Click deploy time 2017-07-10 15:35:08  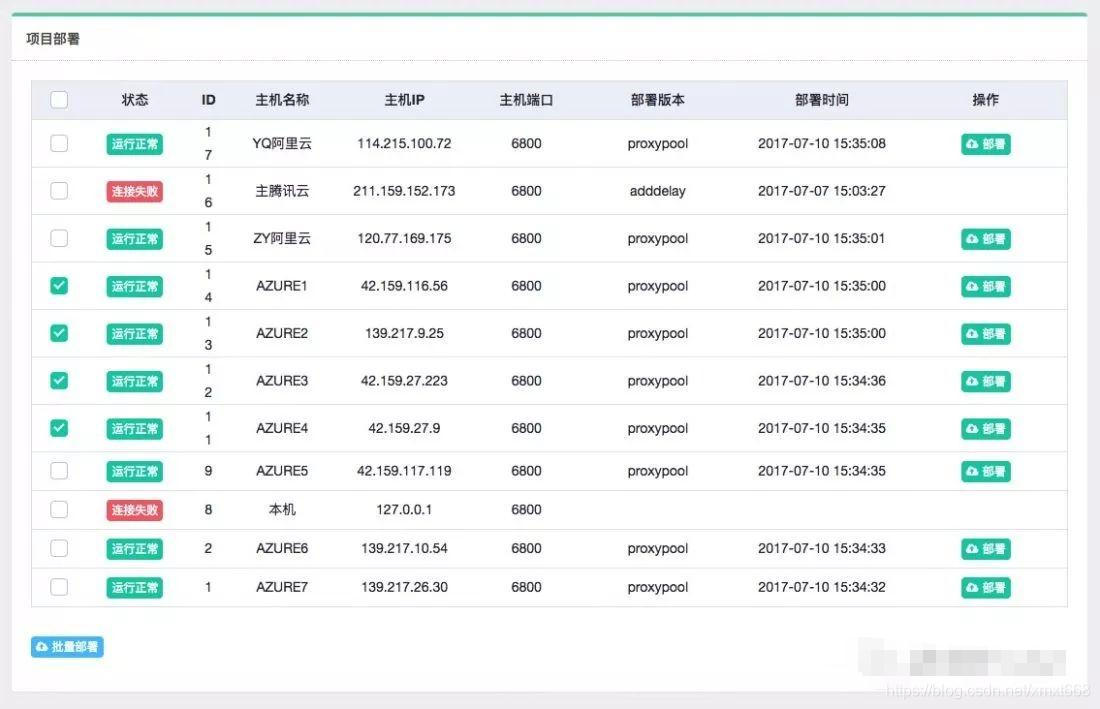pyautogui.click(x=821, y=143)
